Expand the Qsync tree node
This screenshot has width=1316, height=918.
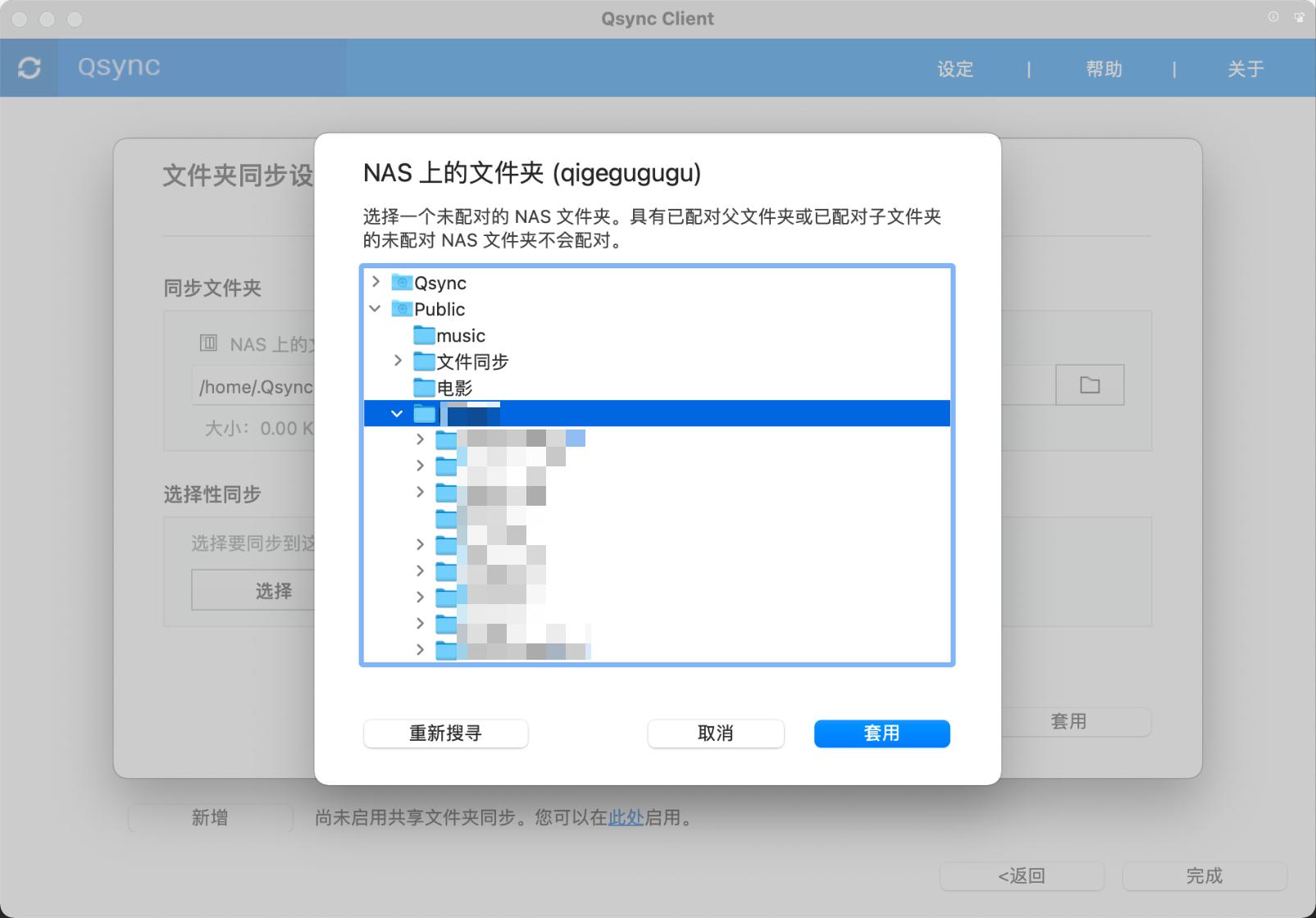376,282
